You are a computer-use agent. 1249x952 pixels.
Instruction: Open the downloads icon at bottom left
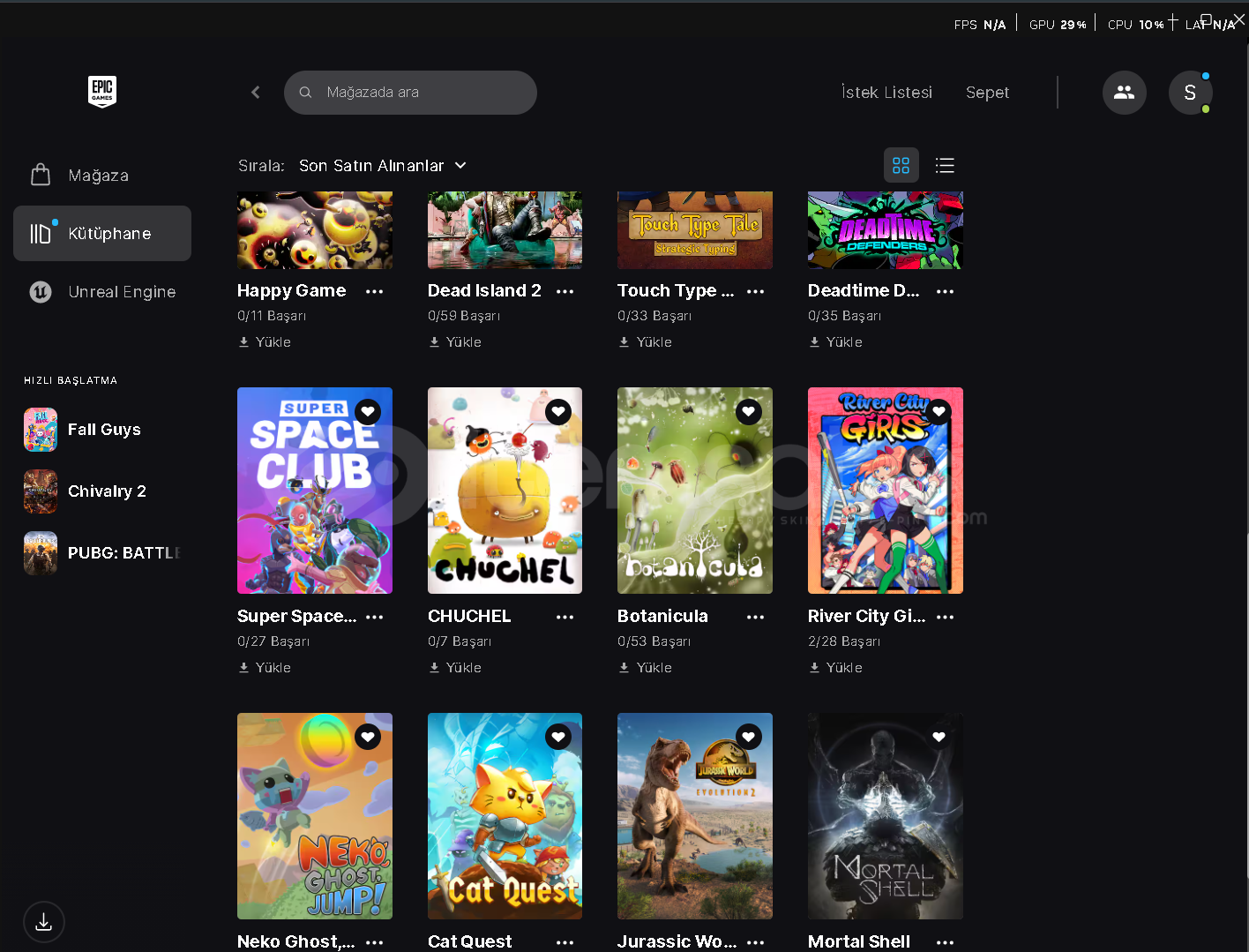43,922
